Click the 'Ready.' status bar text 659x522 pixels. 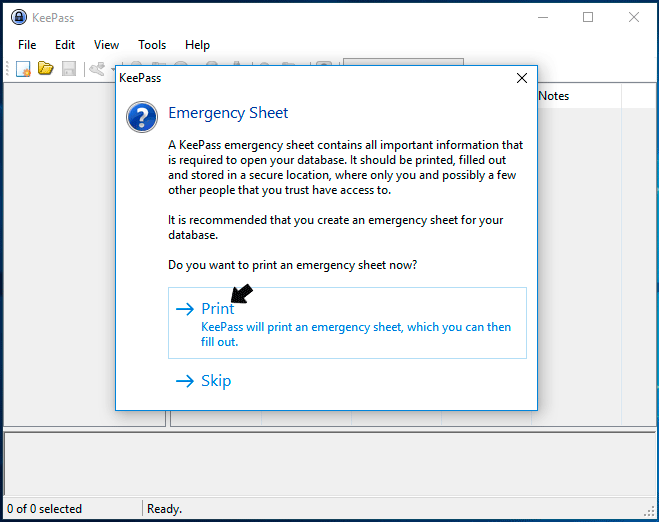pos(164,509)
